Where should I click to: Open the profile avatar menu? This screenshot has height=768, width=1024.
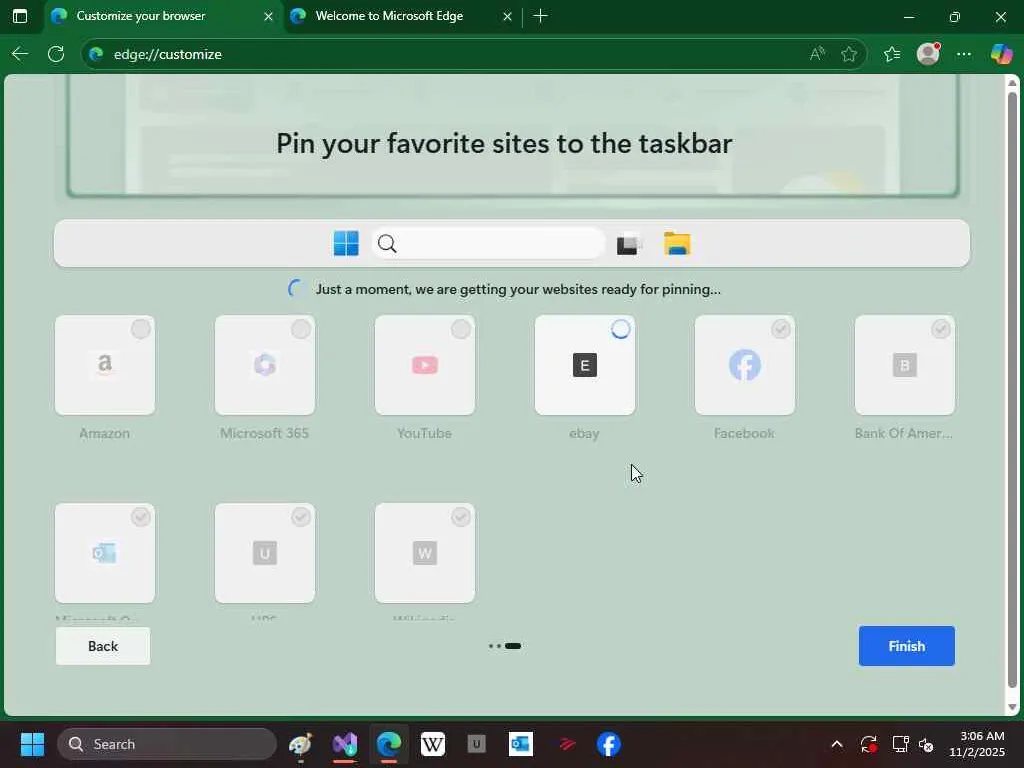928,54
